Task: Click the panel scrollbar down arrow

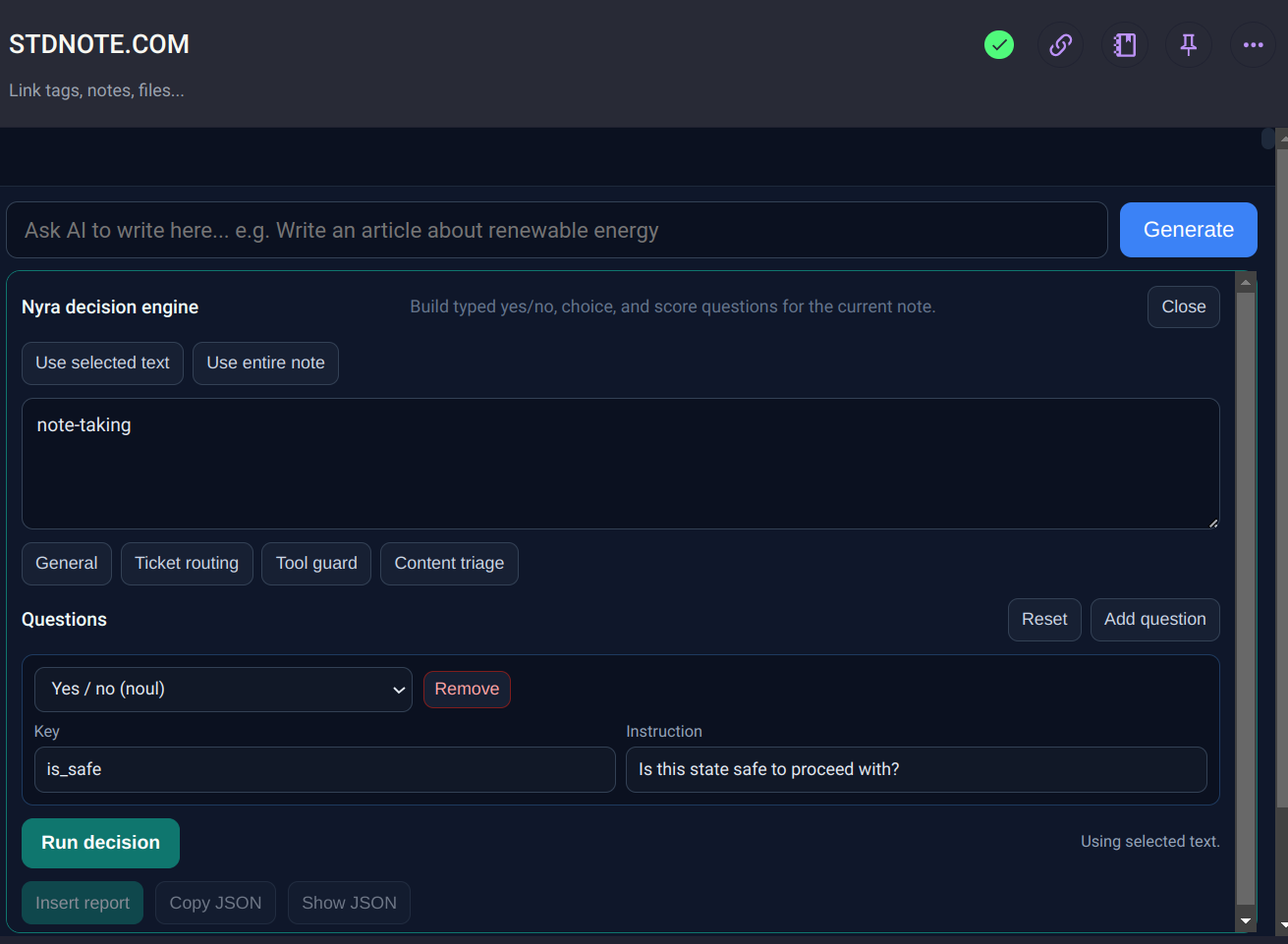Action: click(x=1246, y=921)
